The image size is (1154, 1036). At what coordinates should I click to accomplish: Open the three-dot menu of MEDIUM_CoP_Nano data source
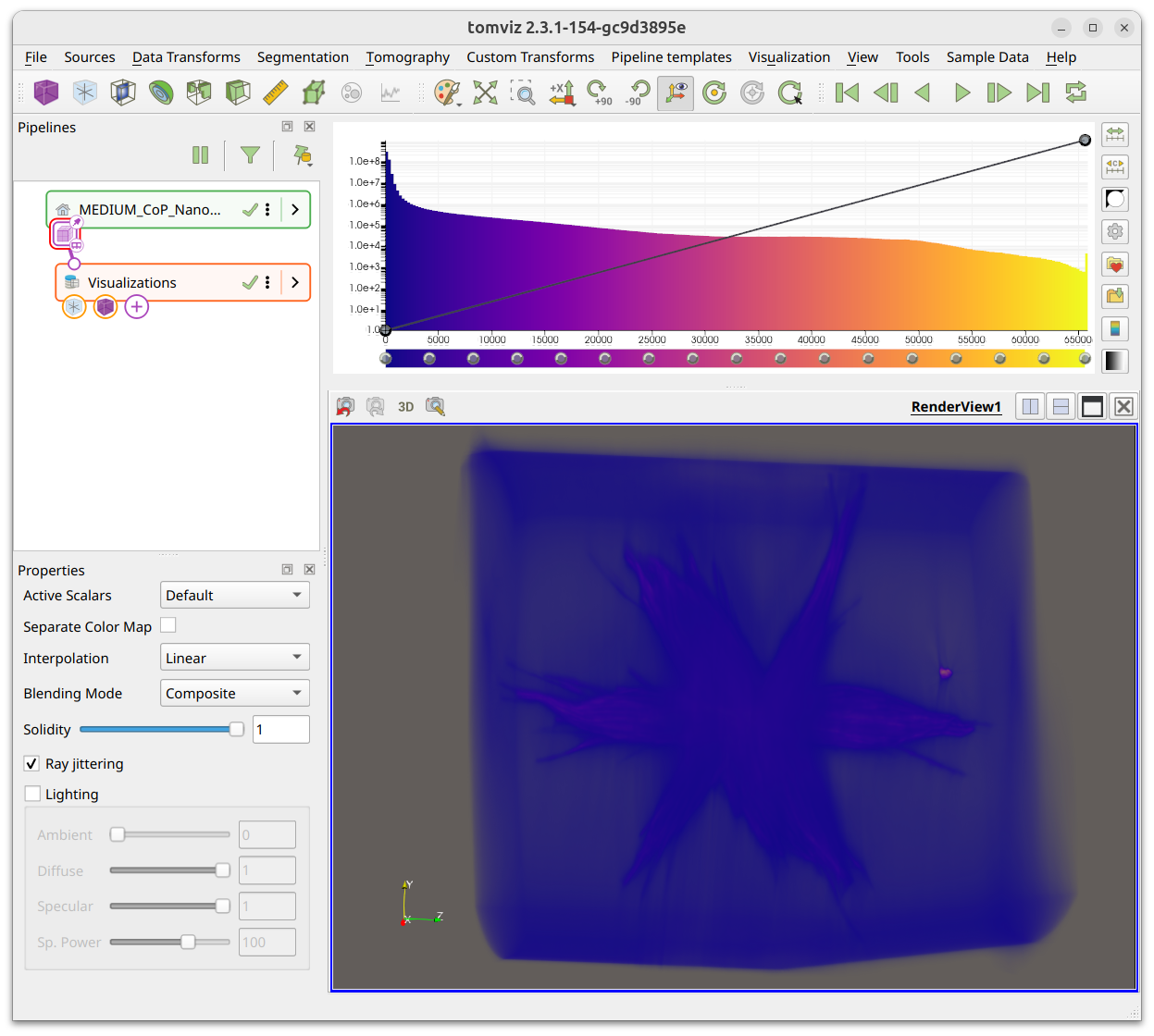click(x=267, y=210)
